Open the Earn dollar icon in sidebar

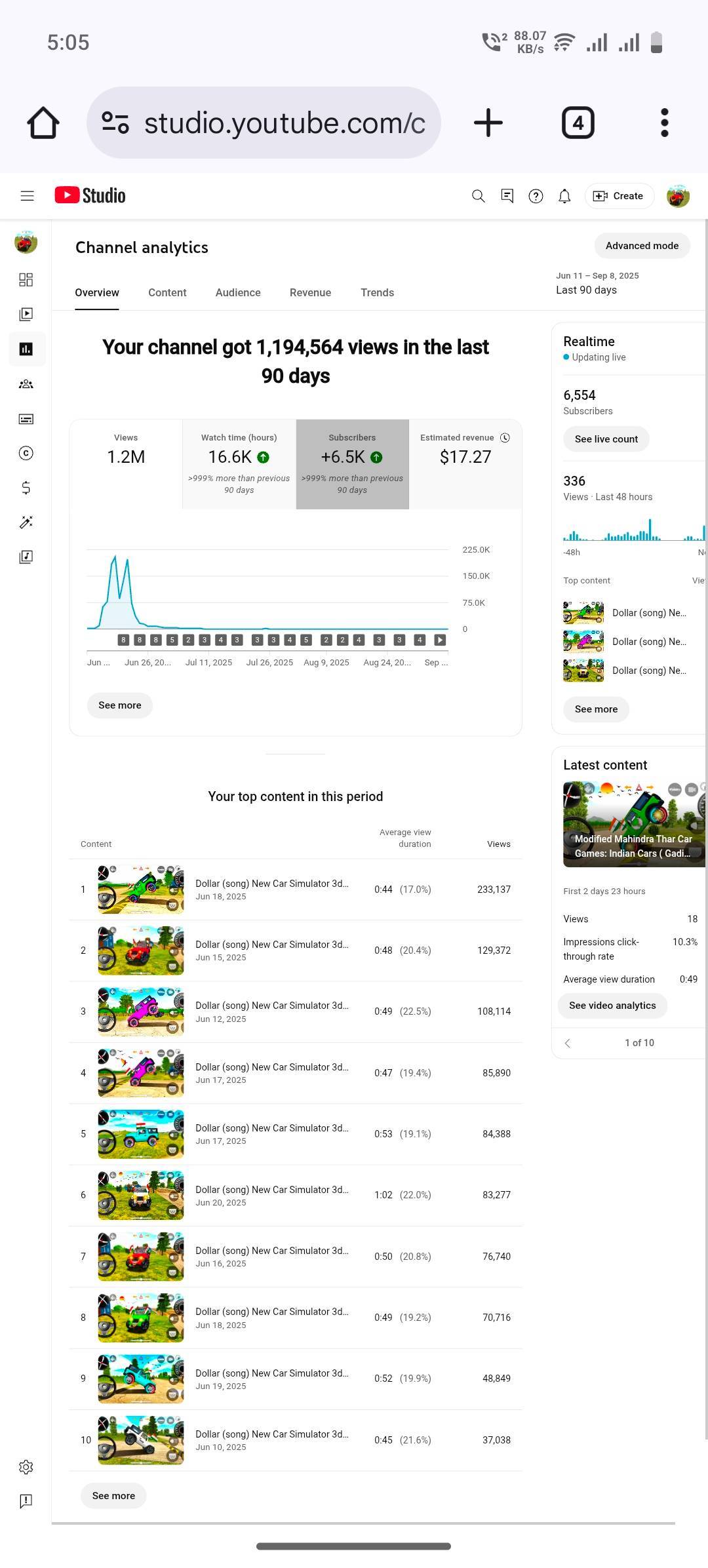[26, 488]
